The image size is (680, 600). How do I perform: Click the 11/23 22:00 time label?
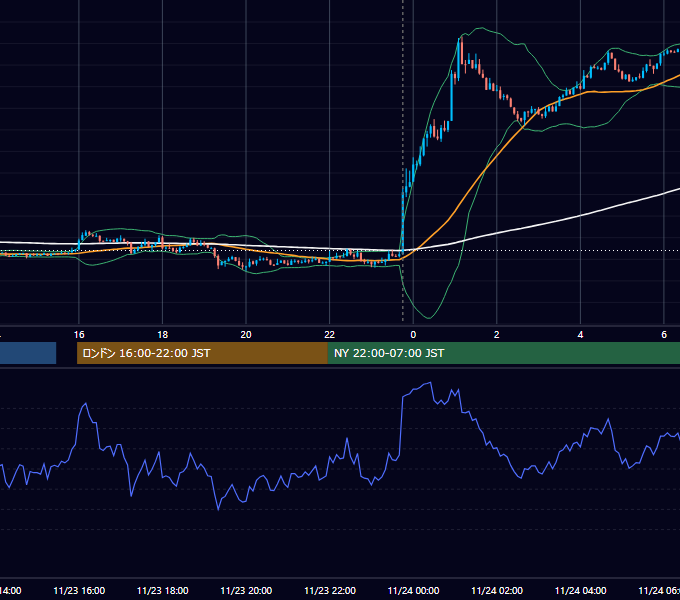point(330,590)
